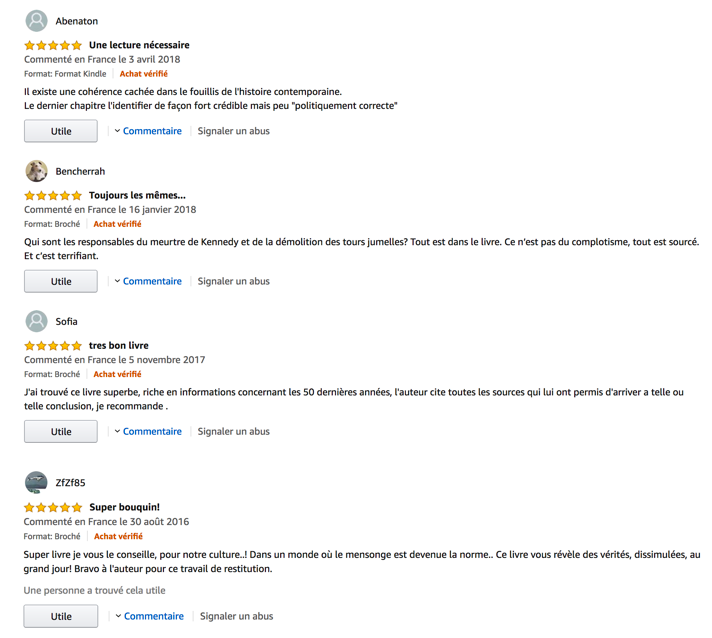The image size is (712, 638).
Task: Expand Commentaire under Sofia's review
Action: [x=148, y=431]
